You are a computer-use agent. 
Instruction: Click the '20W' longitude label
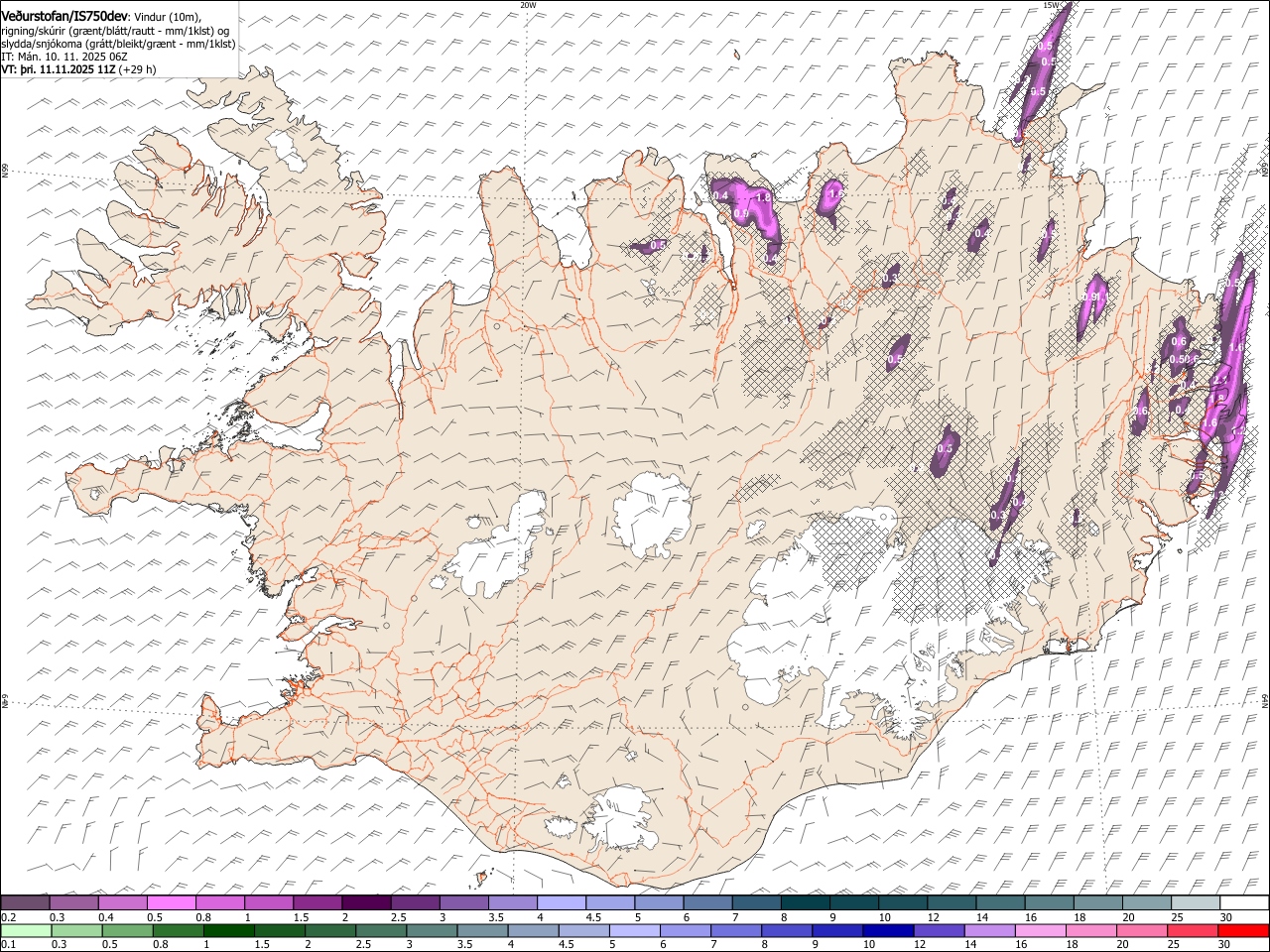[528, 5]
